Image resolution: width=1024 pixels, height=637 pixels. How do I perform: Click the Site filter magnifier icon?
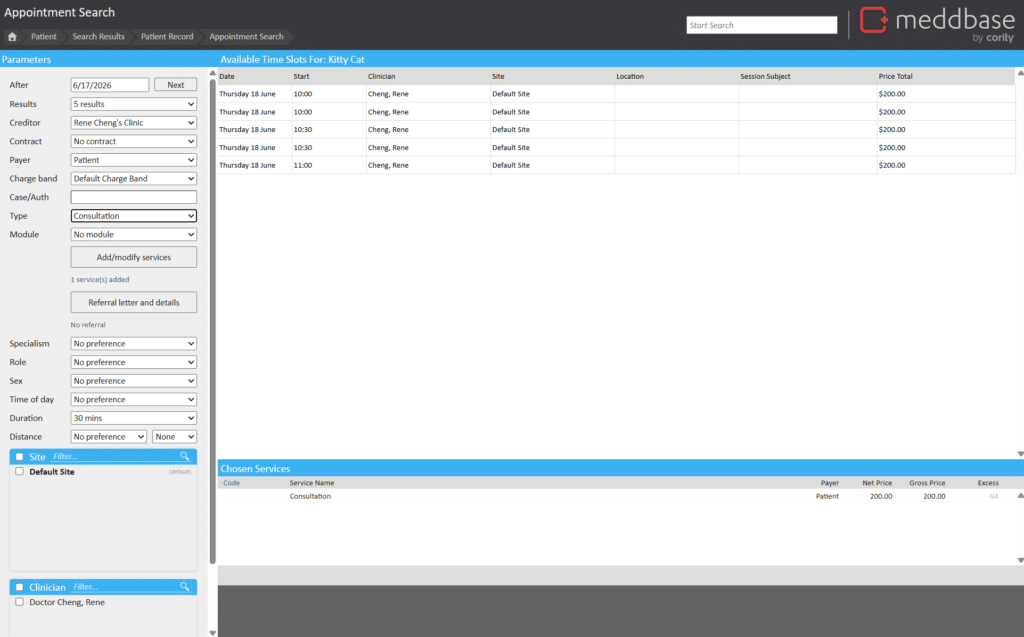pyautogui.click(x=185, y=456)
